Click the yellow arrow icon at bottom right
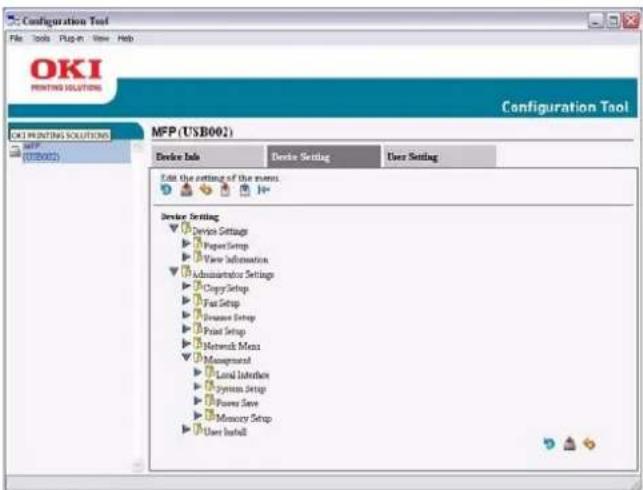Viewport: 643px width, 490px height. pos(589,444)
